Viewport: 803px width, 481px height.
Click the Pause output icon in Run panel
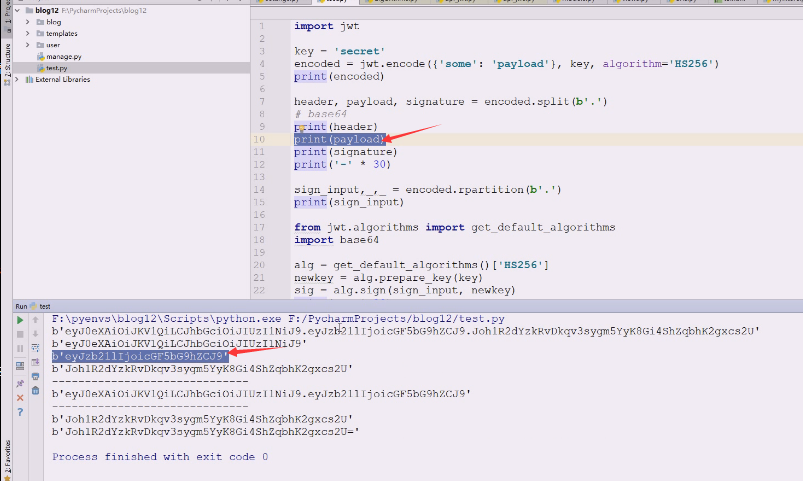tap(20, 348)
